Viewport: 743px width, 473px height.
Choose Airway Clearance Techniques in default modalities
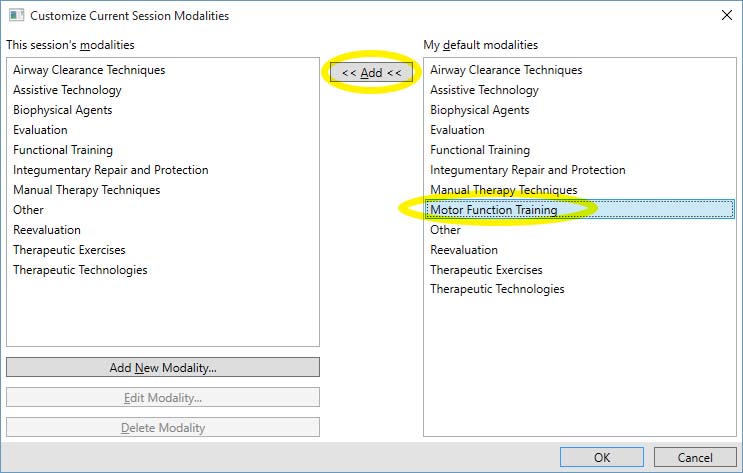click(506, 70)
